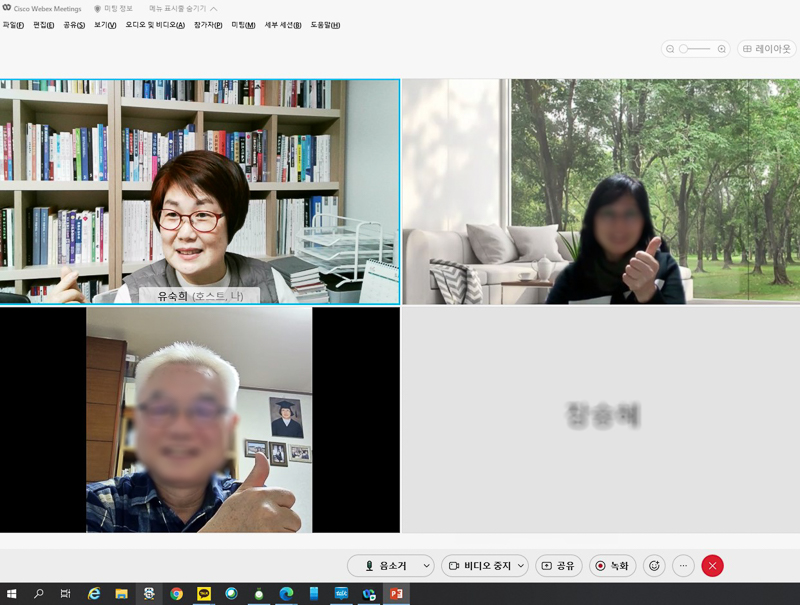Click the 공유 share screen button
This screenshot has height=605, width=800.
tap(558, 566)
